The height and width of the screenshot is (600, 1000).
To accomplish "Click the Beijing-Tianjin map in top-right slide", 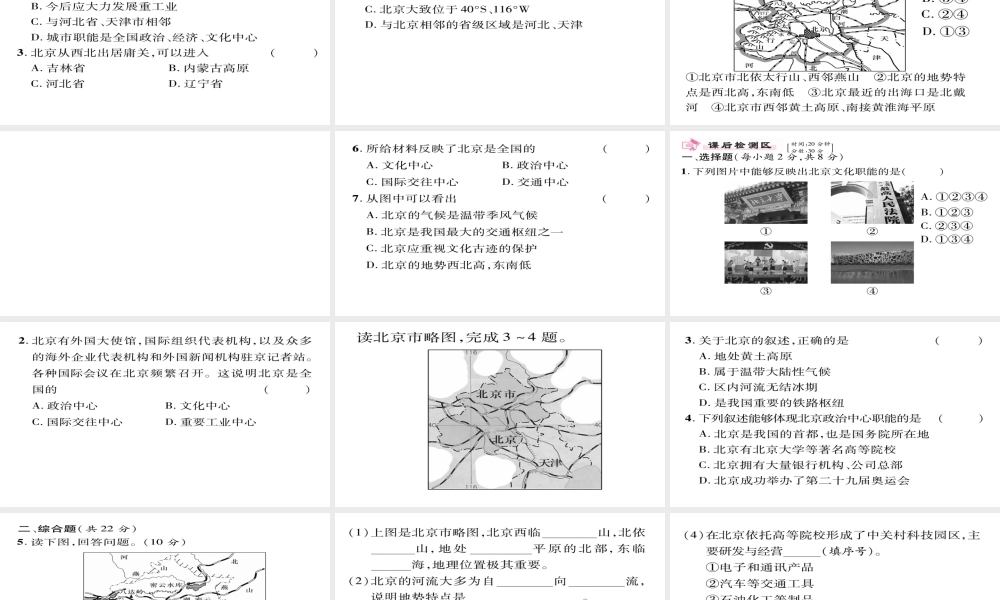I will coord(820,35).
